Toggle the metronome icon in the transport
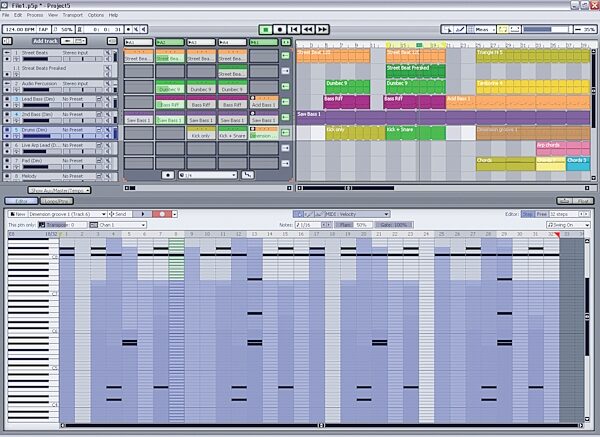 (80, 29)
